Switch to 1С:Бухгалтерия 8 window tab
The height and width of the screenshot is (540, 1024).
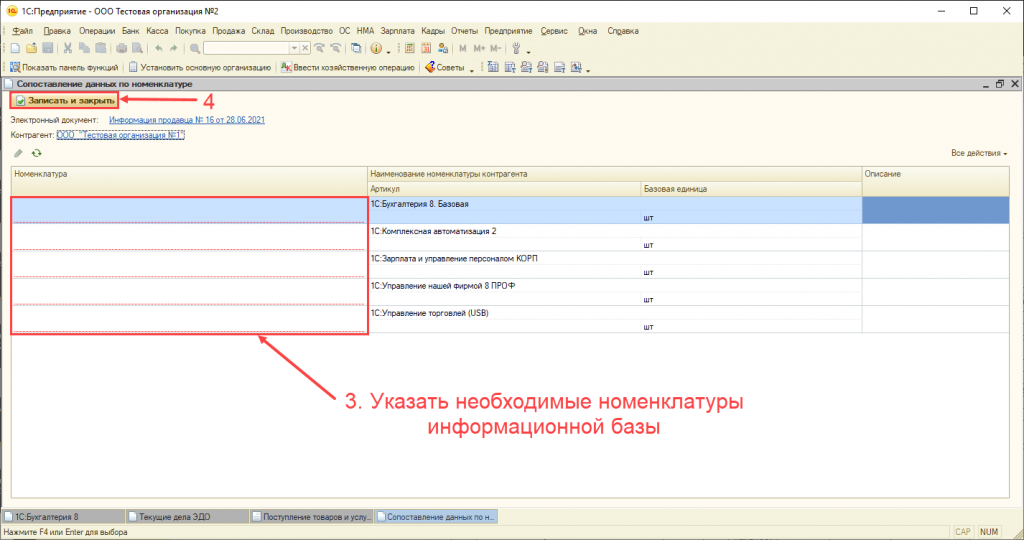(63, 516)
